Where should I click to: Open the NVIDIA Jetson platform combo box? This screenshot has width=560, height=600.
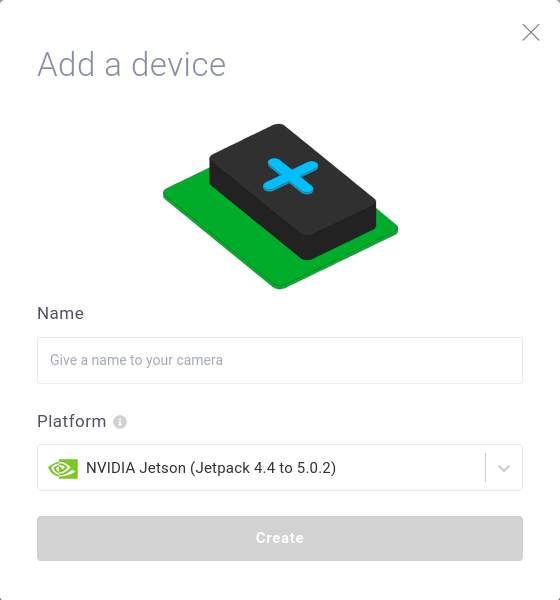coord(280,468)
